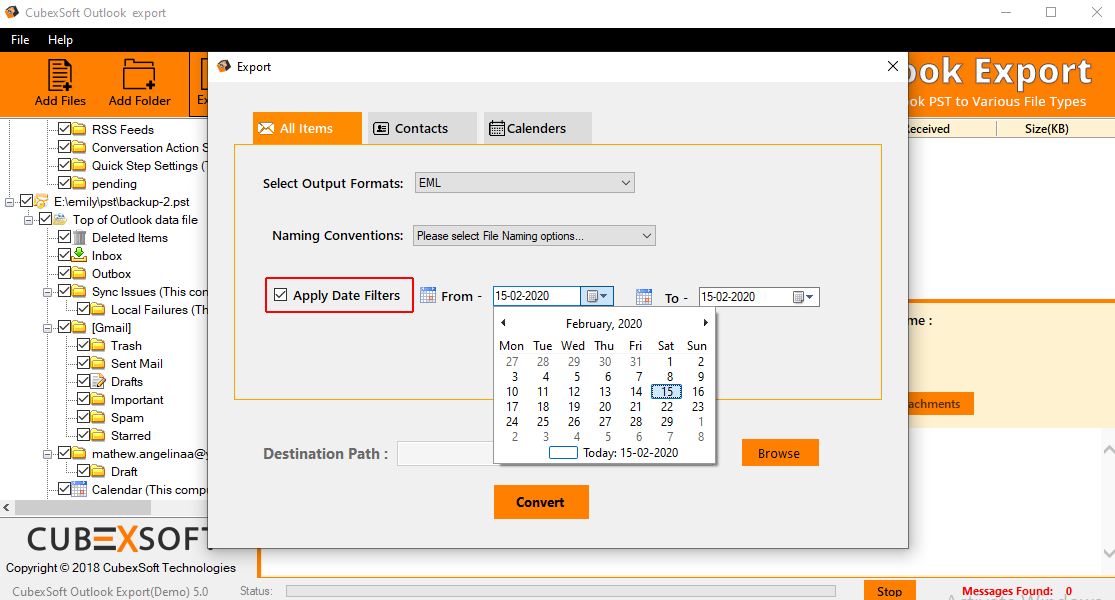This screenshot has width=1115, height=600.
Task: Go to next month in calendar
Action: pos(705,323)
